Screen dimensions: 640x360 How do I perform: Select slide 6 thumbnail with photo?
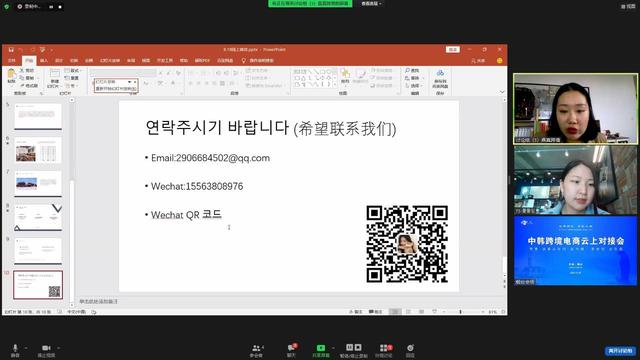pyautogui.click(x=38, y=150)
